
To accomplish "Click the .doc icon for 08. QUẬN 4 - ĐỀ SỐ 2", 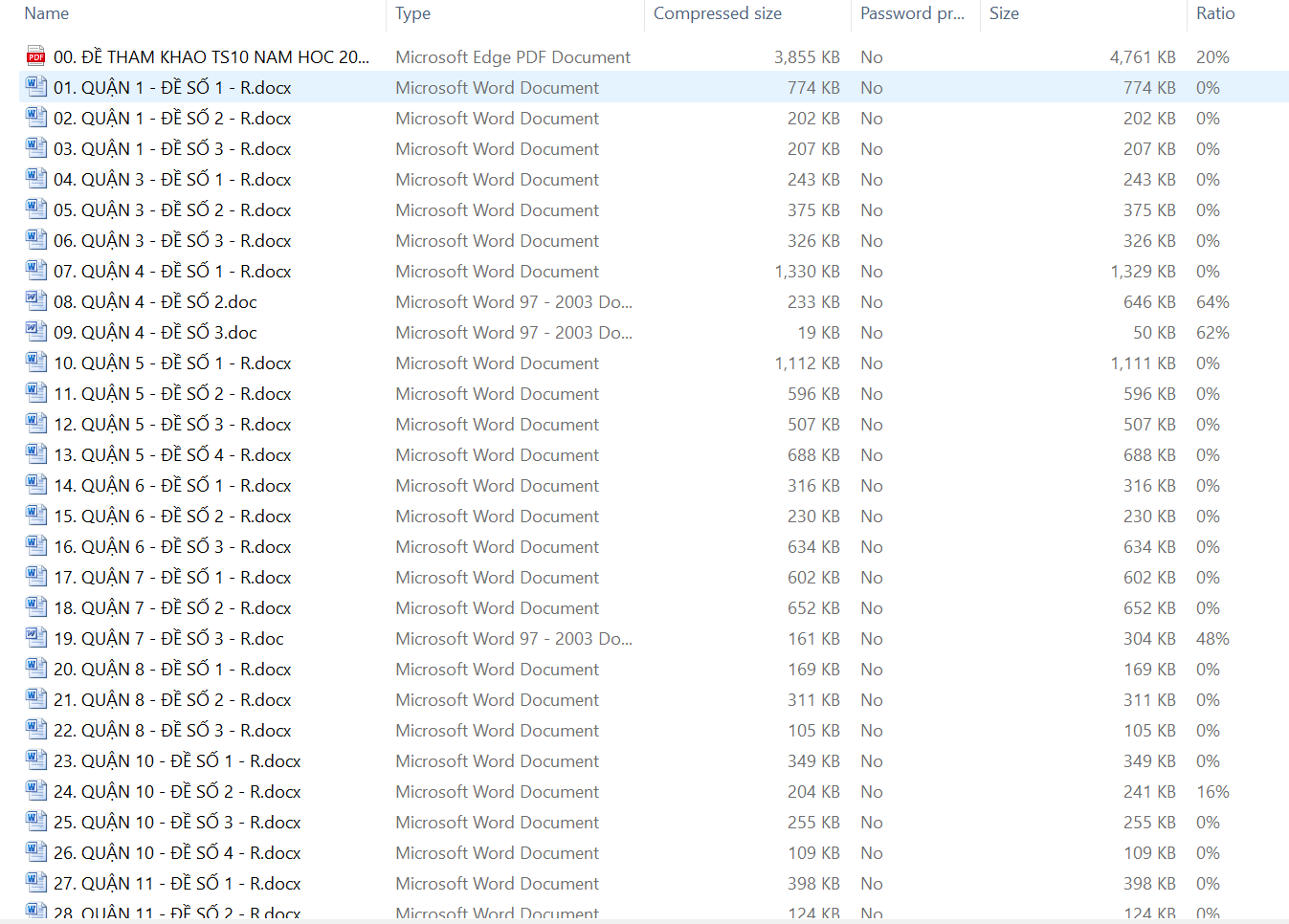I will pyautogui.click(x=35, y=301).
